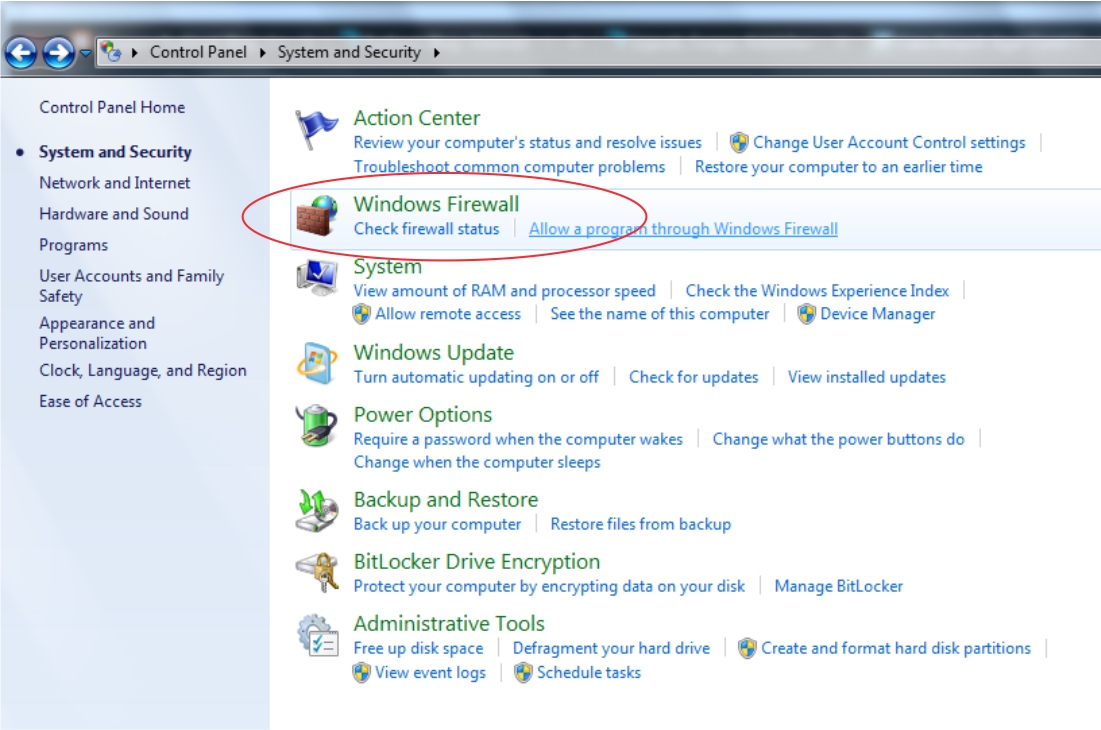Click the BitLocker Drive Encryption lock icon

[x=317, y=572]
